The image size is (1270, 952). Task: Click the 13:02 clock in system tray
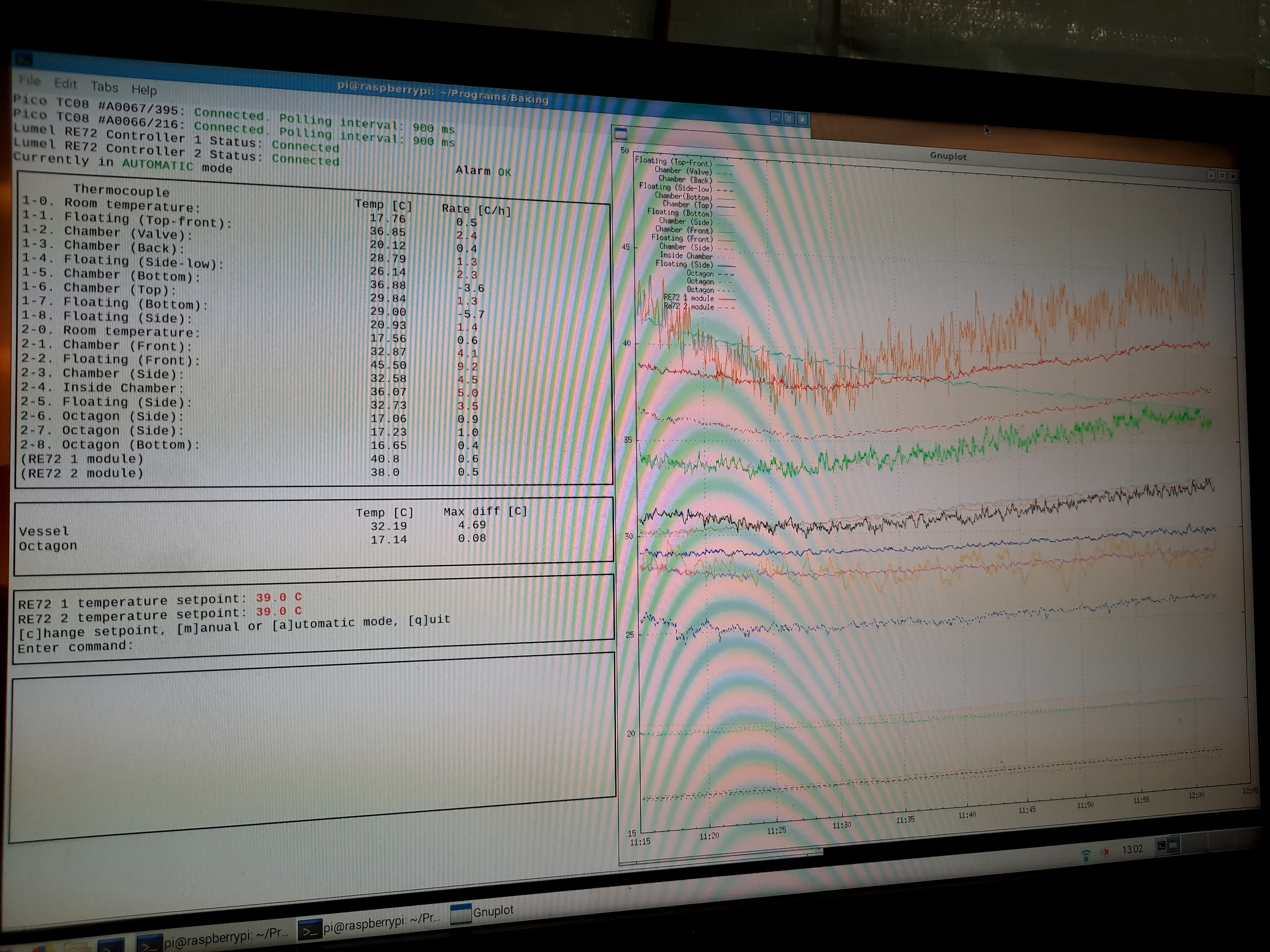pos(1132,849)
